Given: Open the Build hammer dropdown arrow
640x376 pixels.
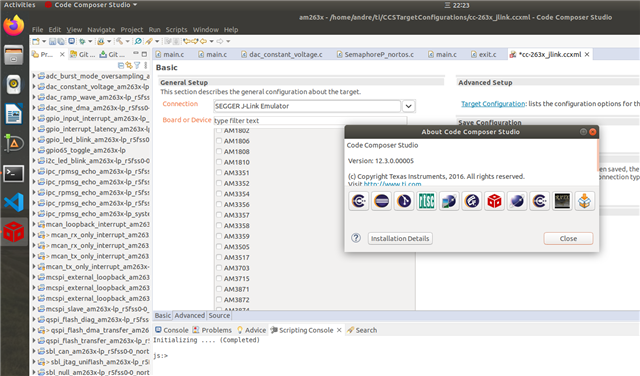Looking at the screenshot, I should pos(127,41).
